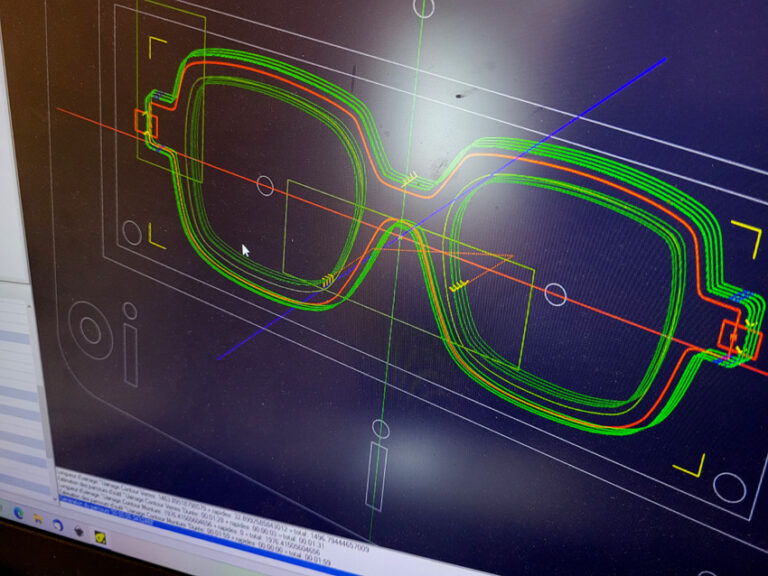Pick the small circle inside the left lens
The image size is (768, 576).
tap(265, 186)
